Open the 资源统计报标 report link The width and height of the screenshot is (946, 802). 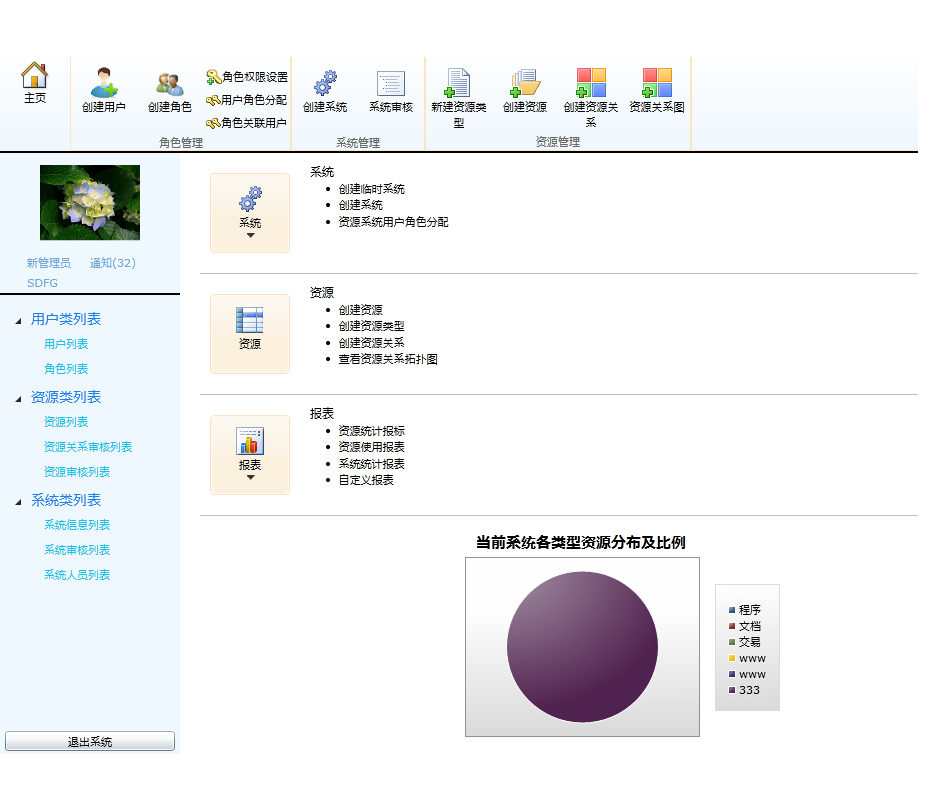pos(371,431)
